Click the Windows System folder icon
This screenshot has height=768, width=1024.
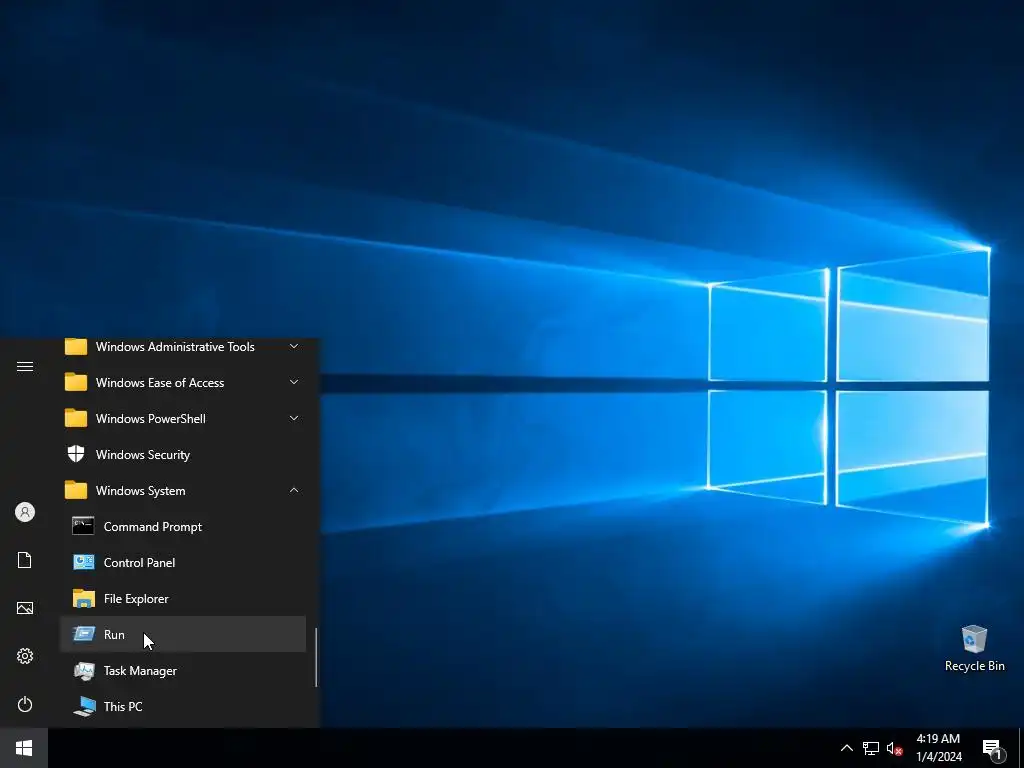[76, 490]
